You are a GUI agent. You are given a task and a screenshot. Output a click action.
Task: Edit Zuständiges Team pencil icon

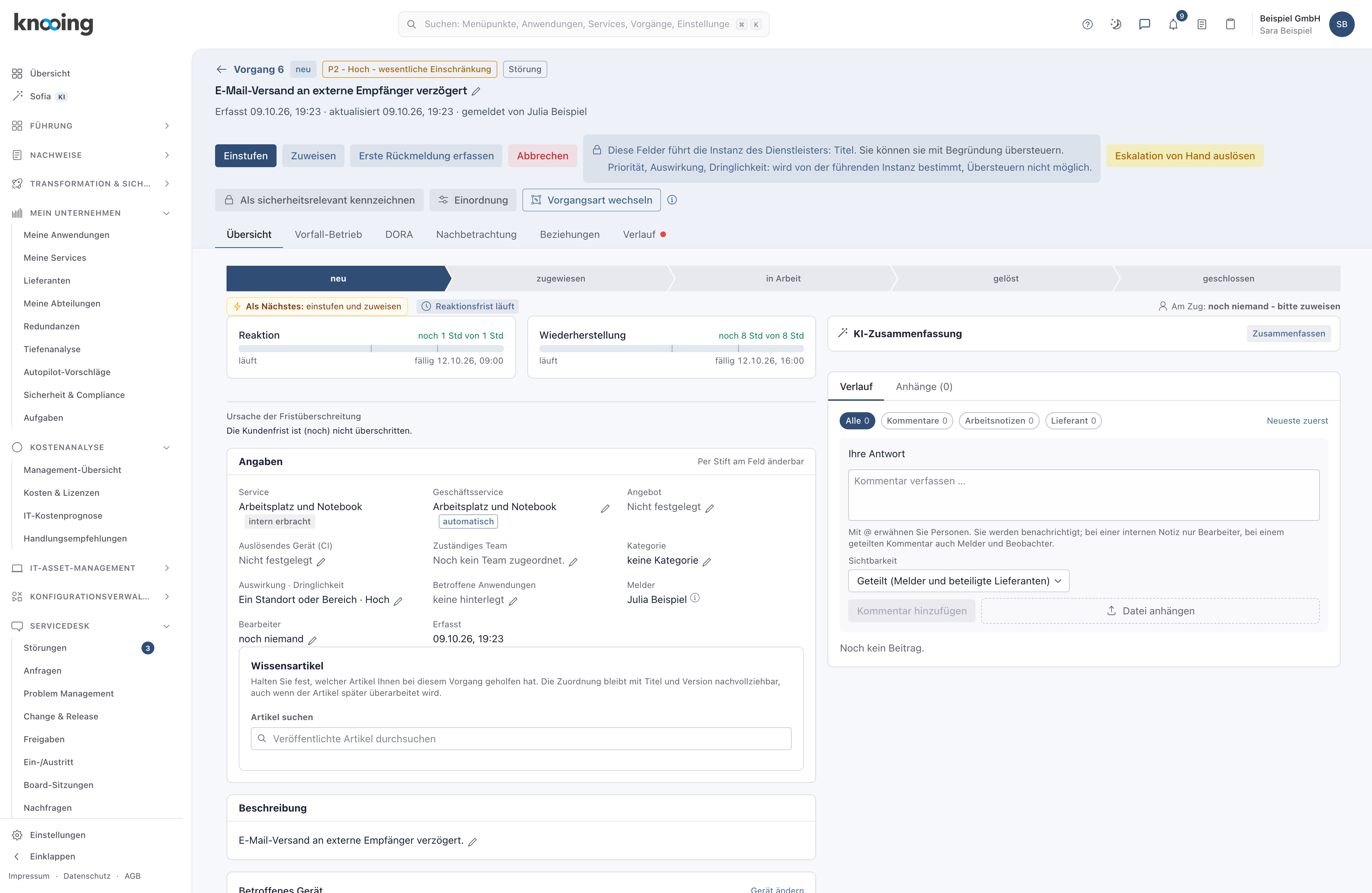[573, 562]
